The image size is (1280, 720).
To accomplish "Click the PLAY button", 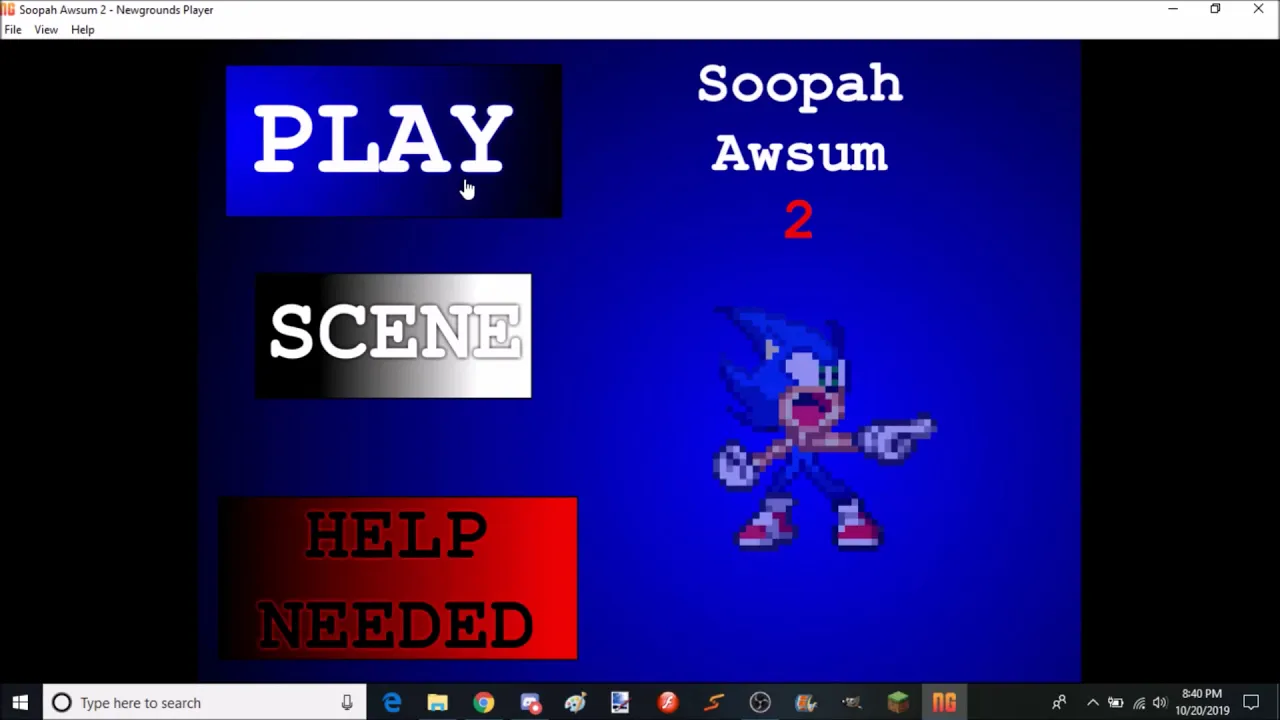I will [393, 141].
